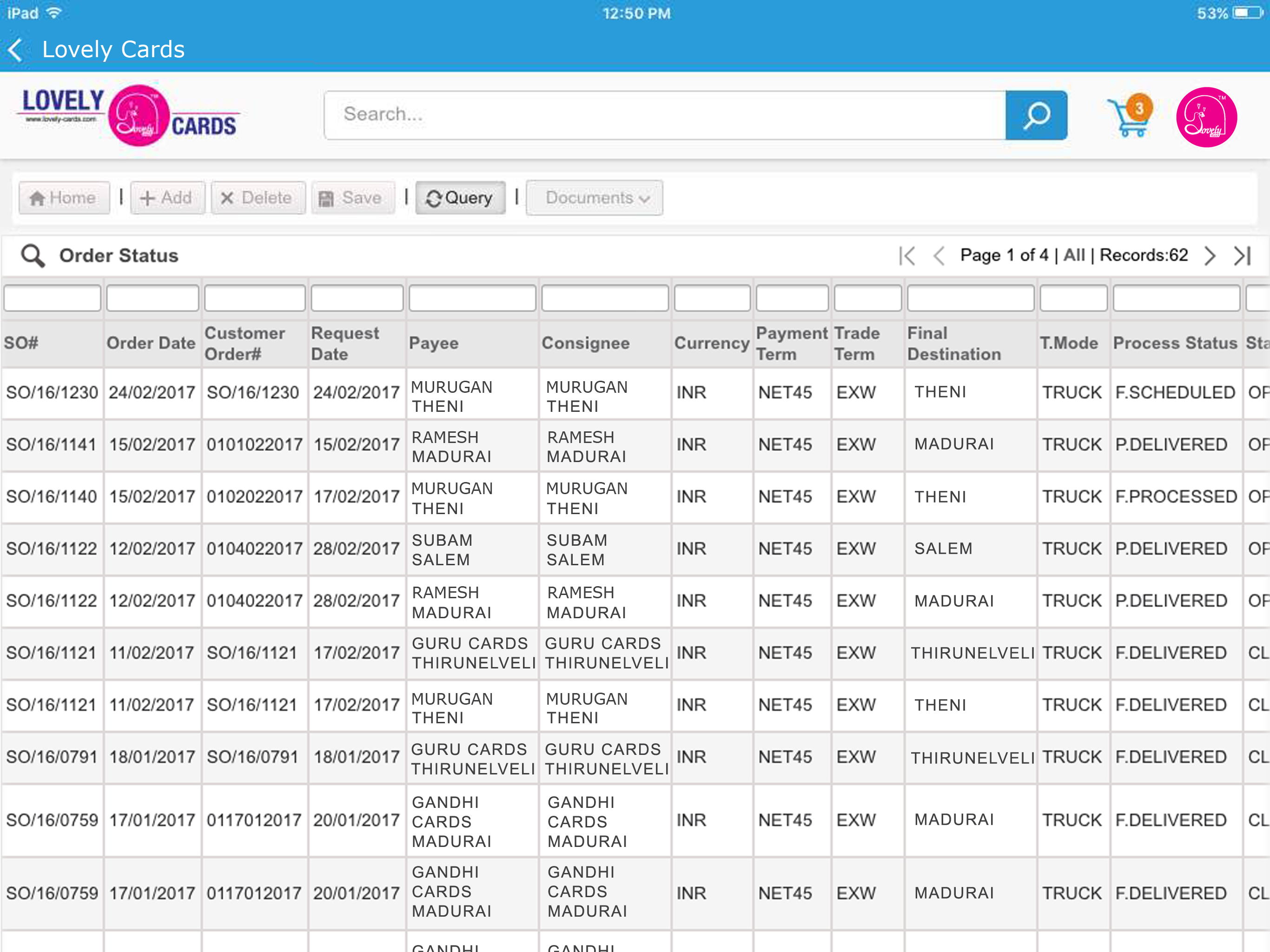This screenshot has height=952, width=1270.
Task: Select order SO/16/1230 cell
Action: click(x=52, y=393)
